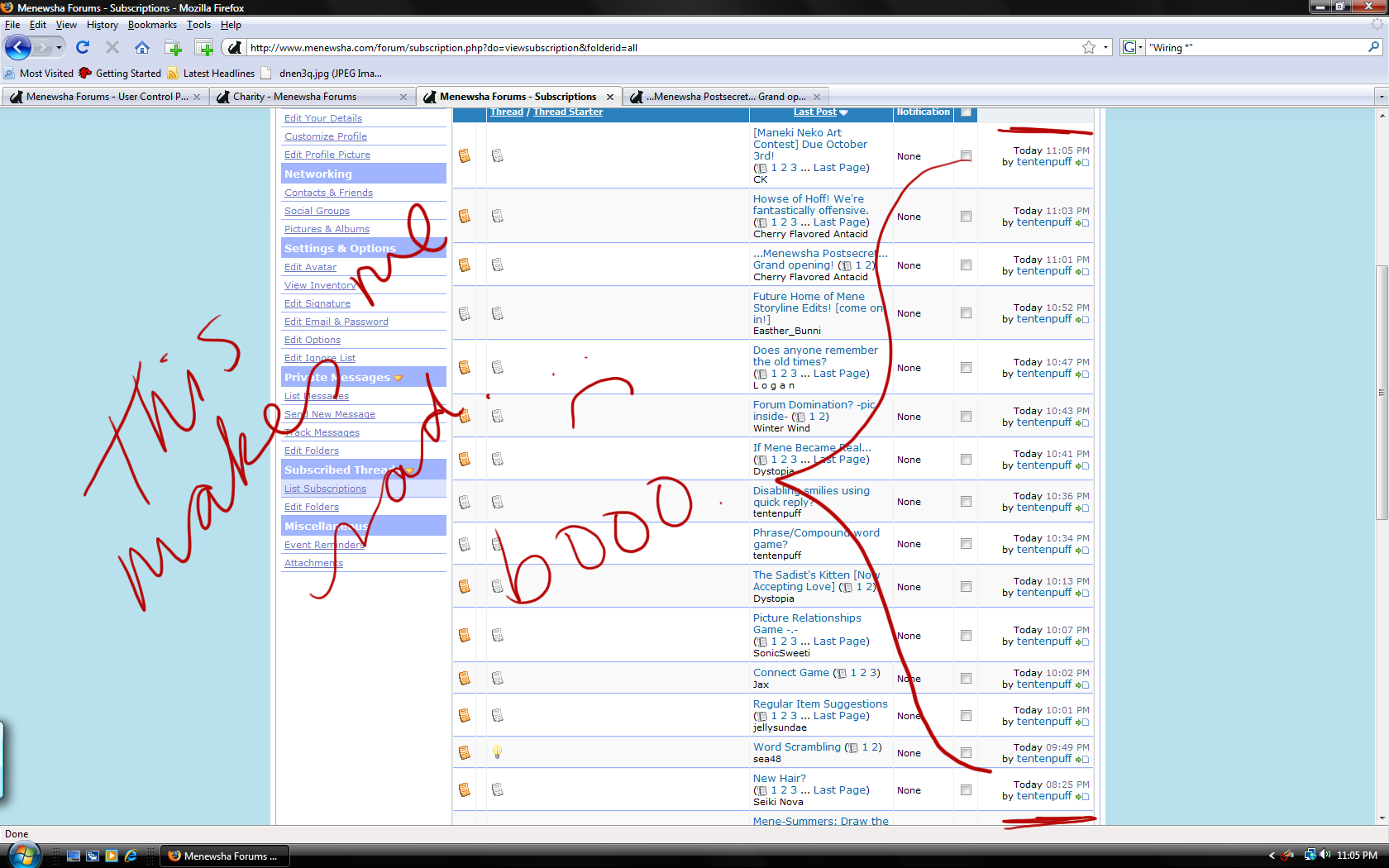Open the Tools menu
Viewport: 1389px width, 868px height.
point(198,25)
